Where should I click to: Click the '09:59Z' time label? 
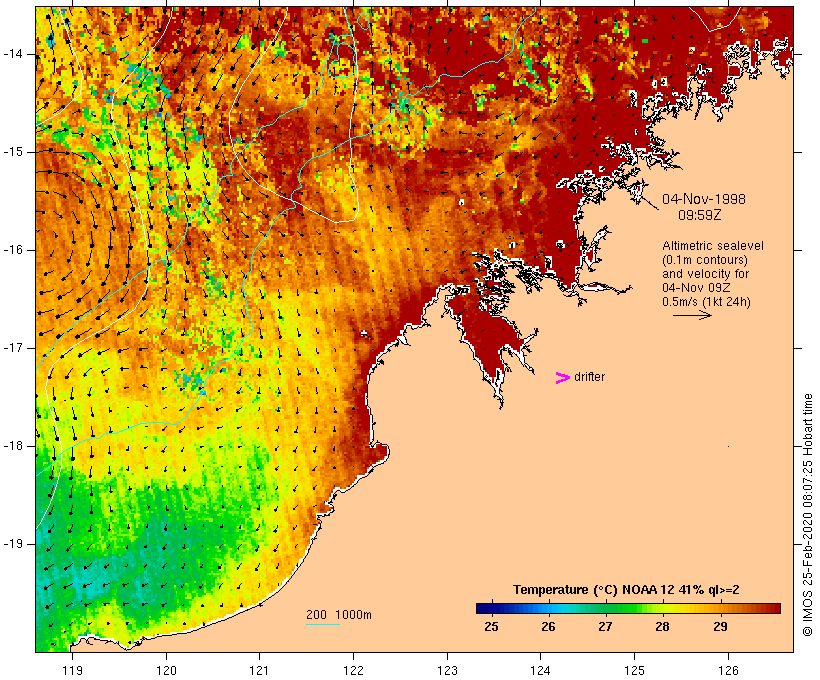pyautogui.click(x=700, y=215)
